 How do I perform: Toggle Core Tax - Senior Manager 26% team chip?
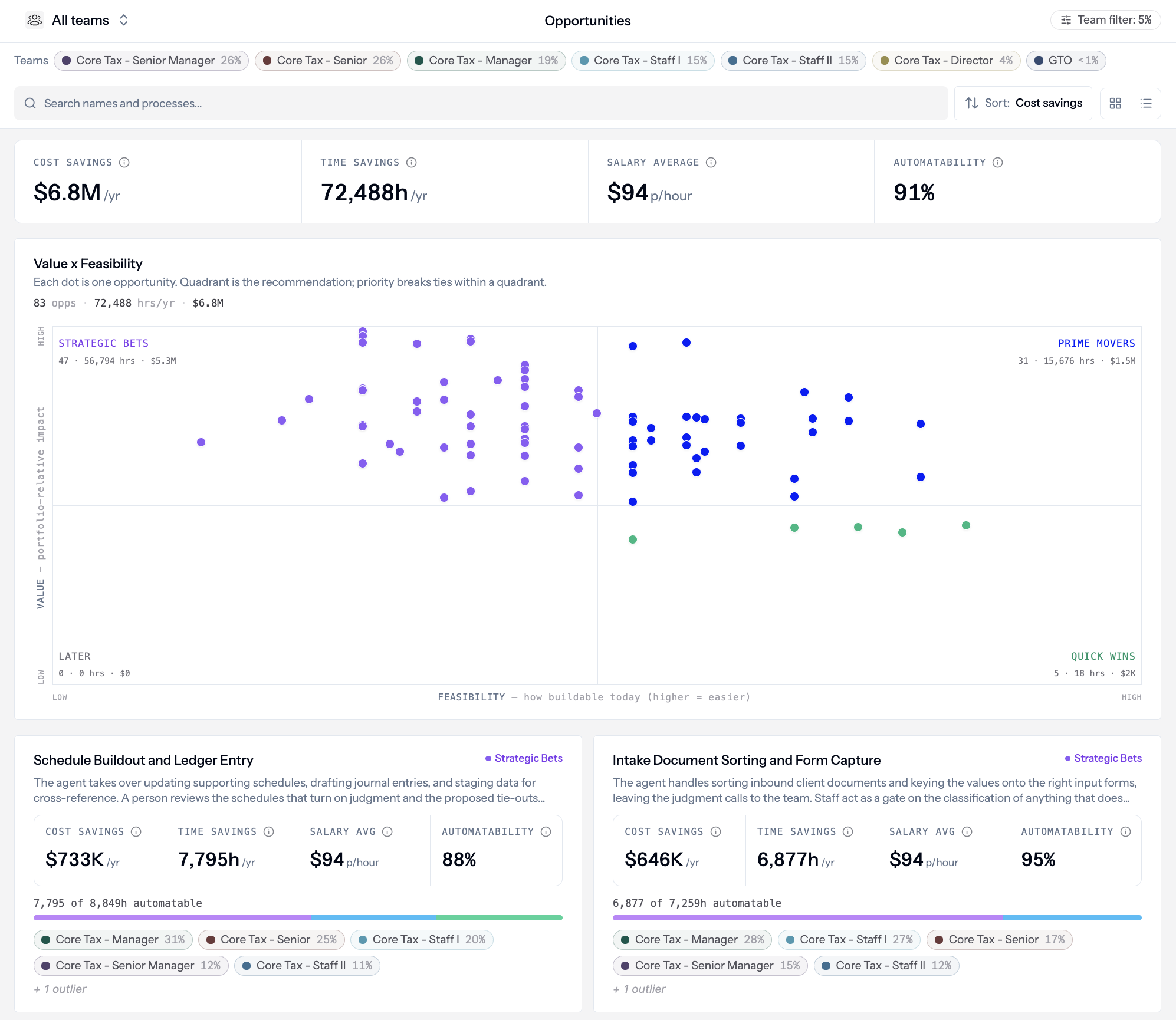click(x=151, y=60)
